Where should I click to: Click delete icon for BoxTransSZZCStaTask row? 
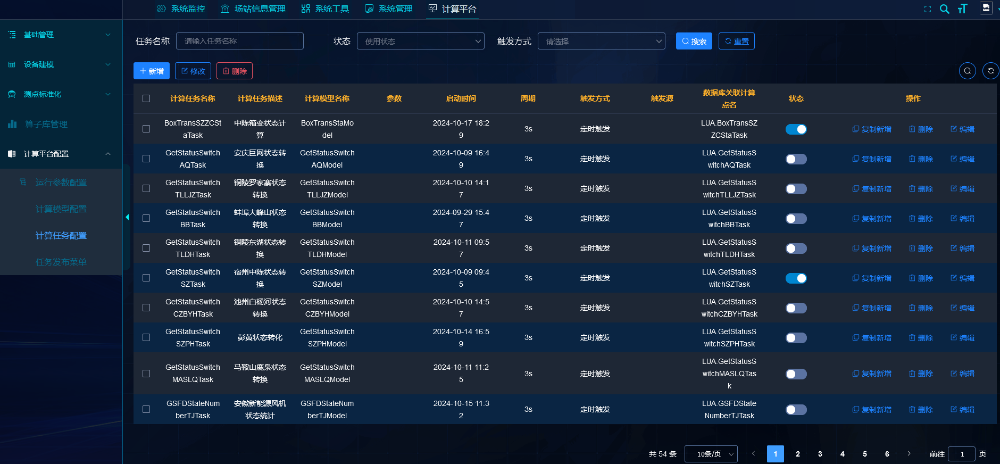coord(920,129)
